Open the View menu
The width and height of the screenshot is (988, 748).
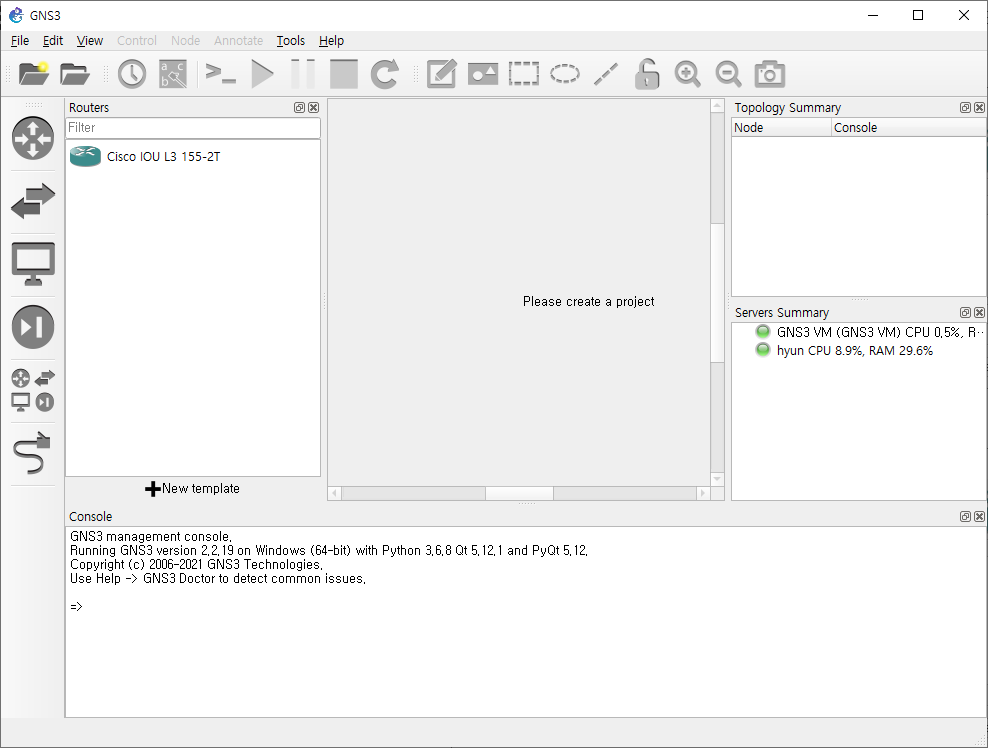(89, 40)
